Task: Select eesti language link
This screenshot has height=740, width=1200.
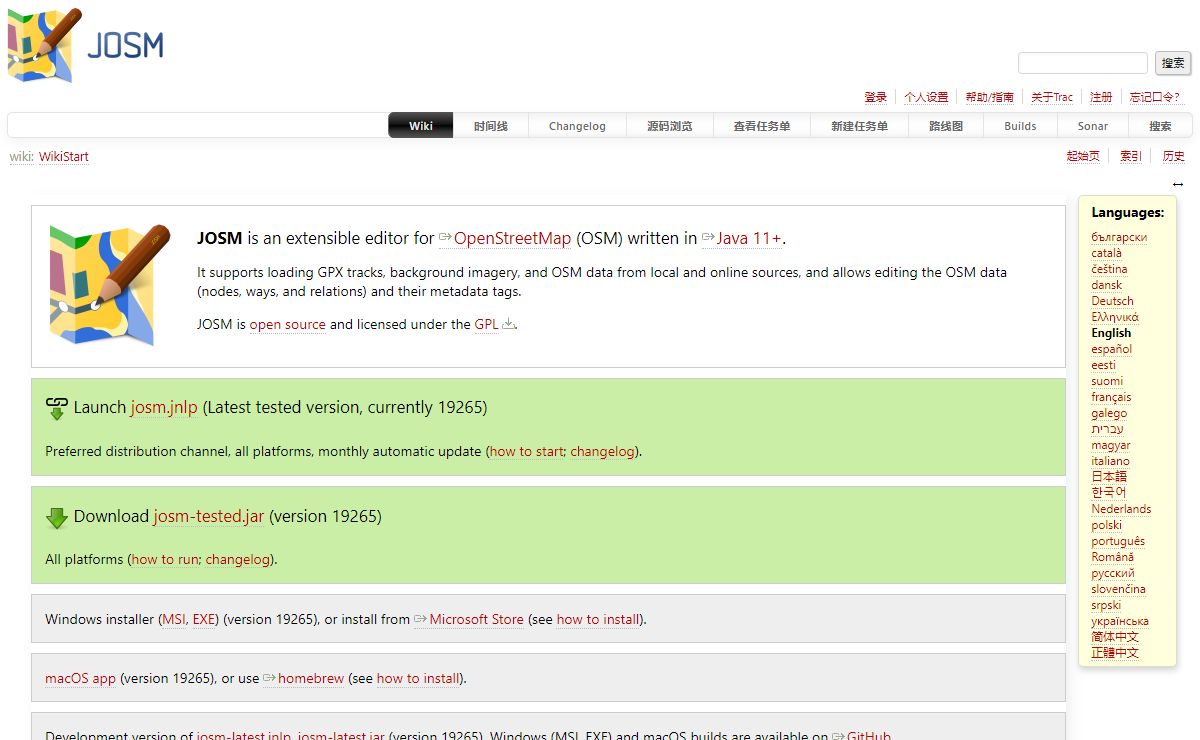Action: [1103, 365]
